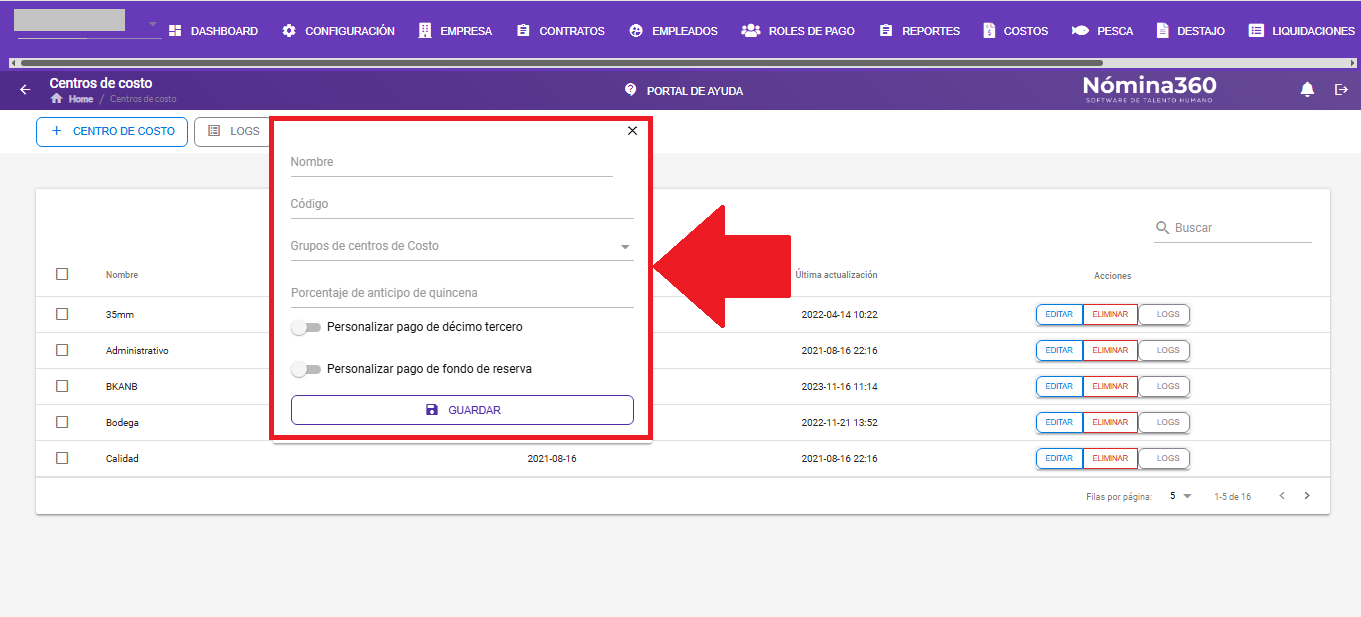Open the Roles de Pago menu
The image size is (1361, 617).
(798, 31)
